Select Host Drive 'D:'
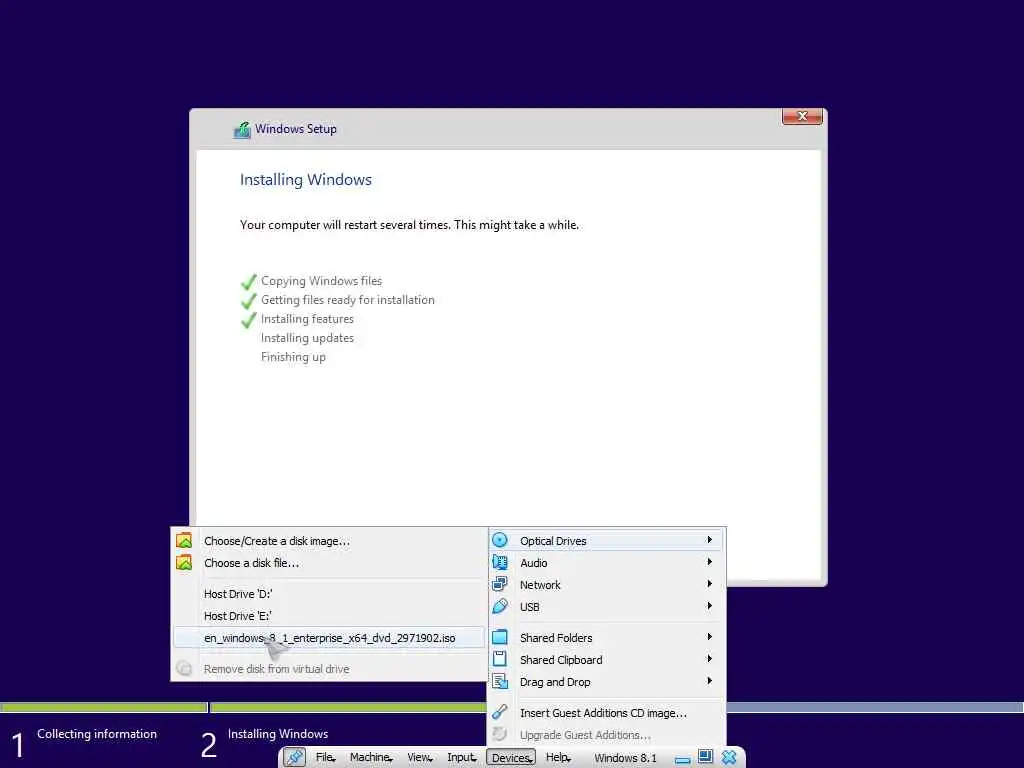The image size is (1024, 768). (x=329, y=594)
